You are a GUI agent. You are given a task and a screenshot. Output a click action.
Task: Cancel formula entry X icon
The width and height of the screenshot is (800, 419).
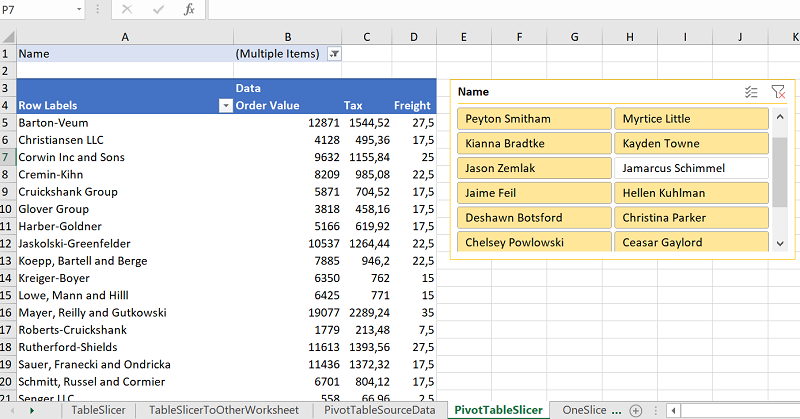point(127,9)
